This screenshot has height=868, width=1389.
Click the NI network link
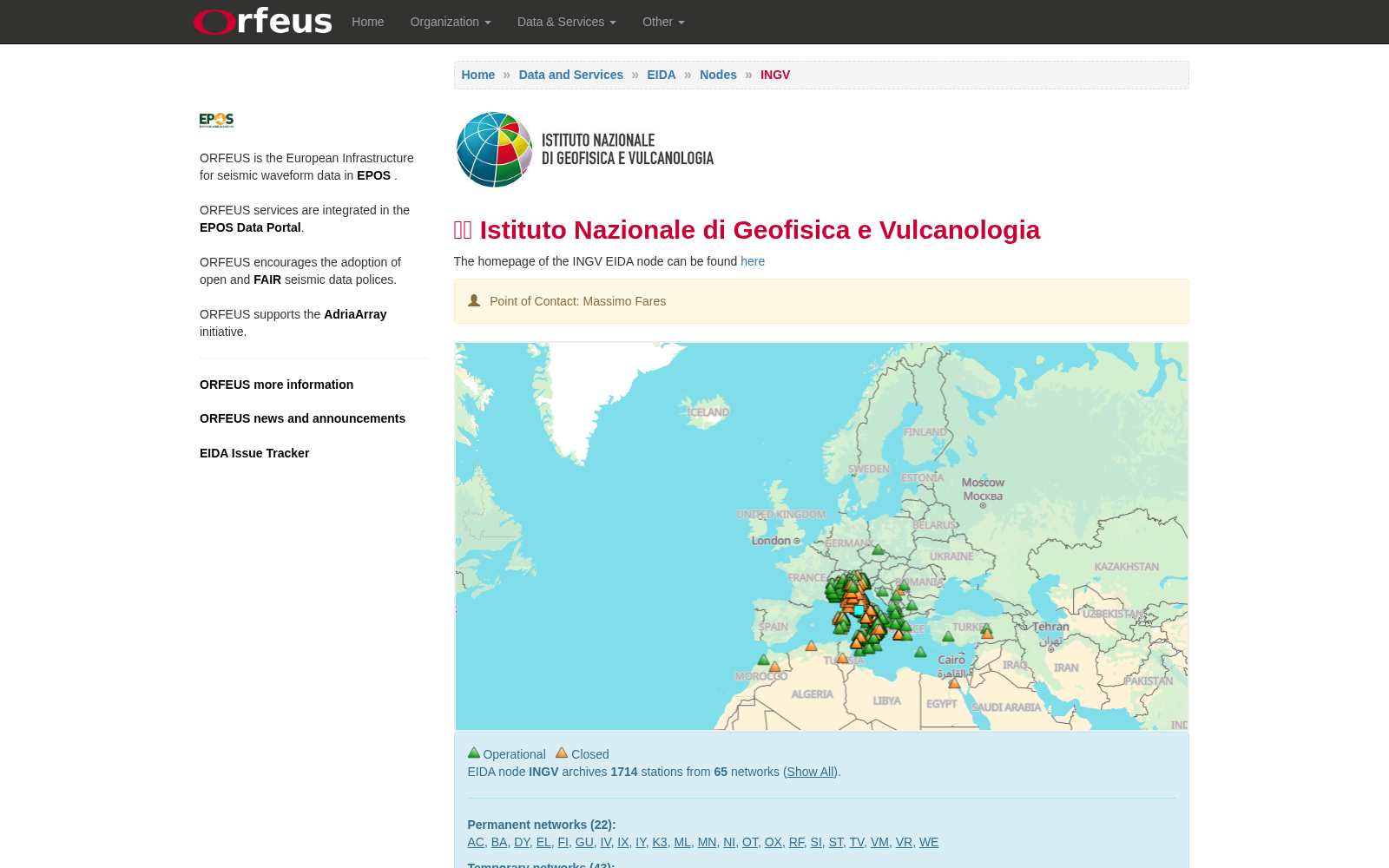point(729,842)
